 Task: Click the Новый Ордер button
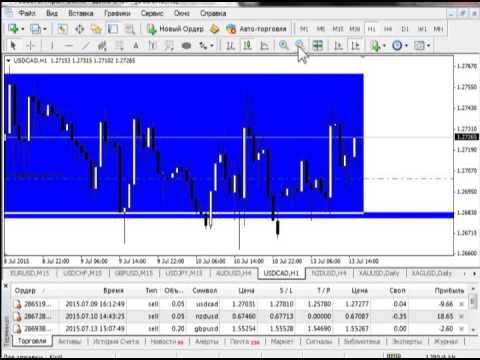tap(175, 29)
